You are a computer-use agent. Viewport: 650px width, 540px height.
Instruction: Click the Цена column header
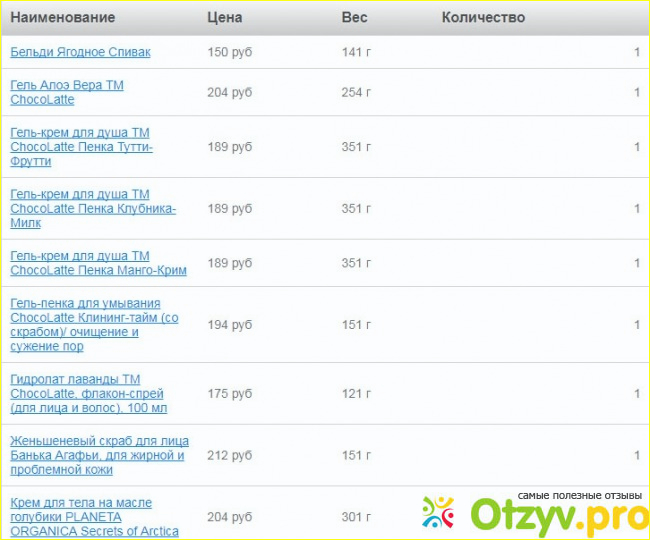pos(224,17)
